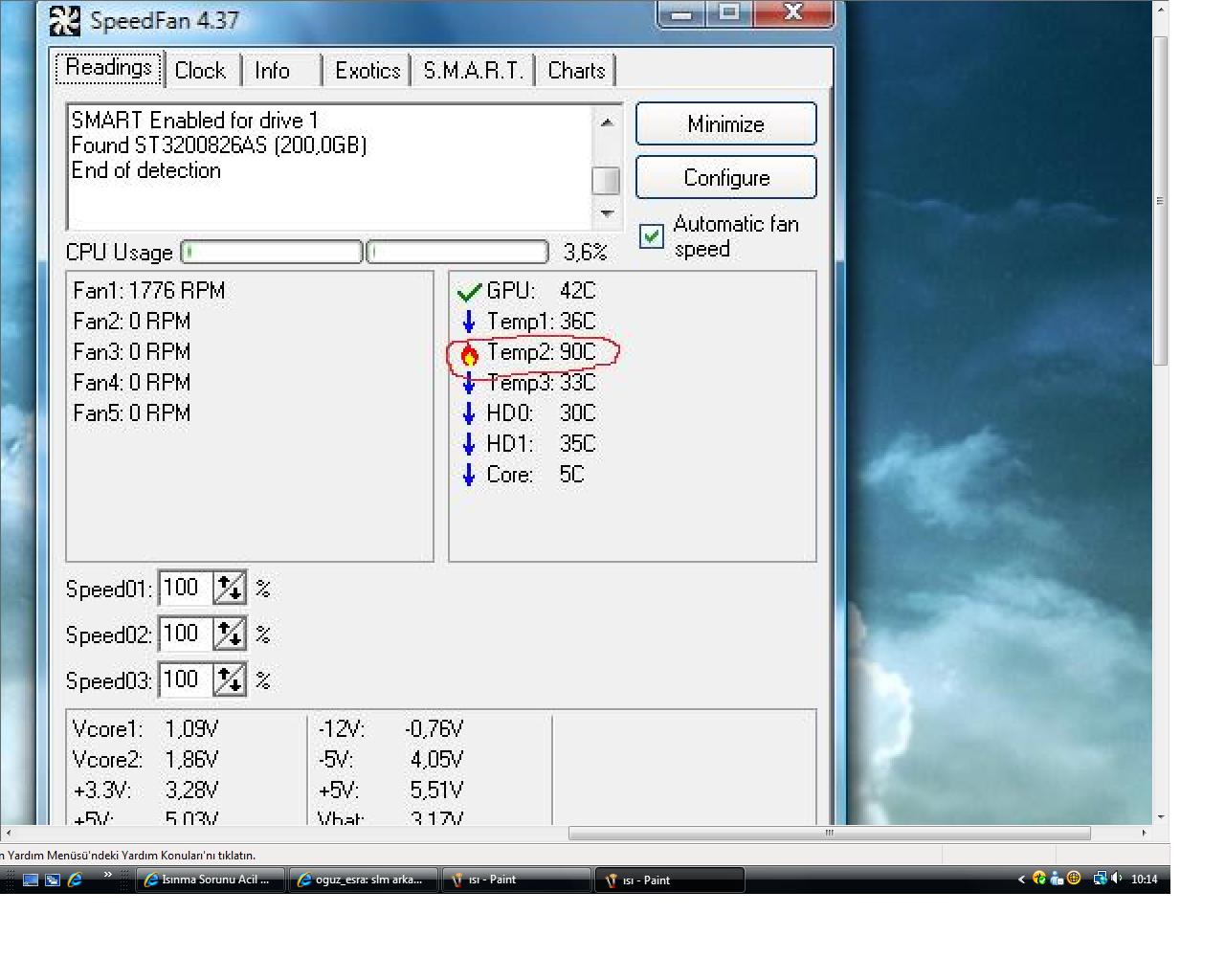The height and width of the screenshot is (980, 1225).
Task: Click the '3,6%' CPU usage value
Action: pyautogui.click(x=586, y=252)
